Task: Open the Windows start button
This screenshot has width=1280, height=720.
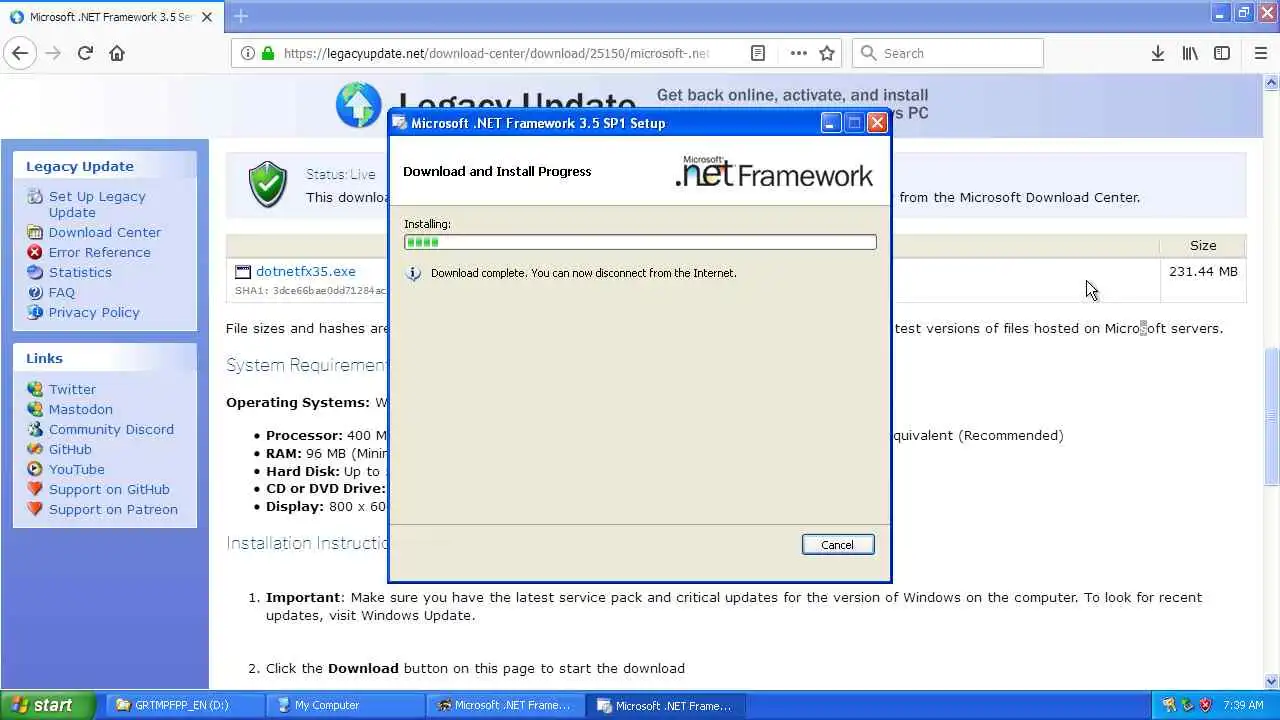Action: tap(48, 705)
